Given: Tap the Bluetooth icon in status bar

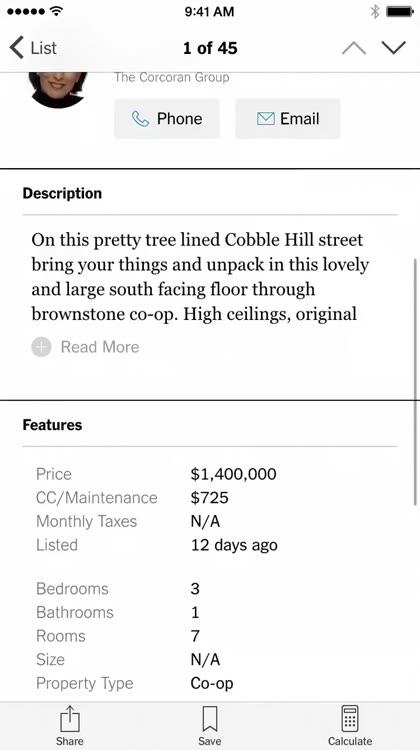Looking at the screenshot, I should coord(375,12).
